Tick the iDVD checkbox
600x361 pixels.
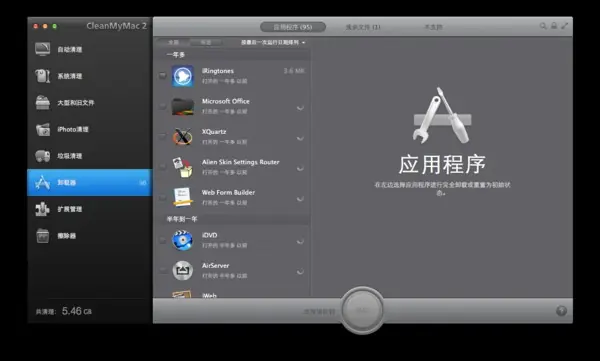[x=163, y=240]
